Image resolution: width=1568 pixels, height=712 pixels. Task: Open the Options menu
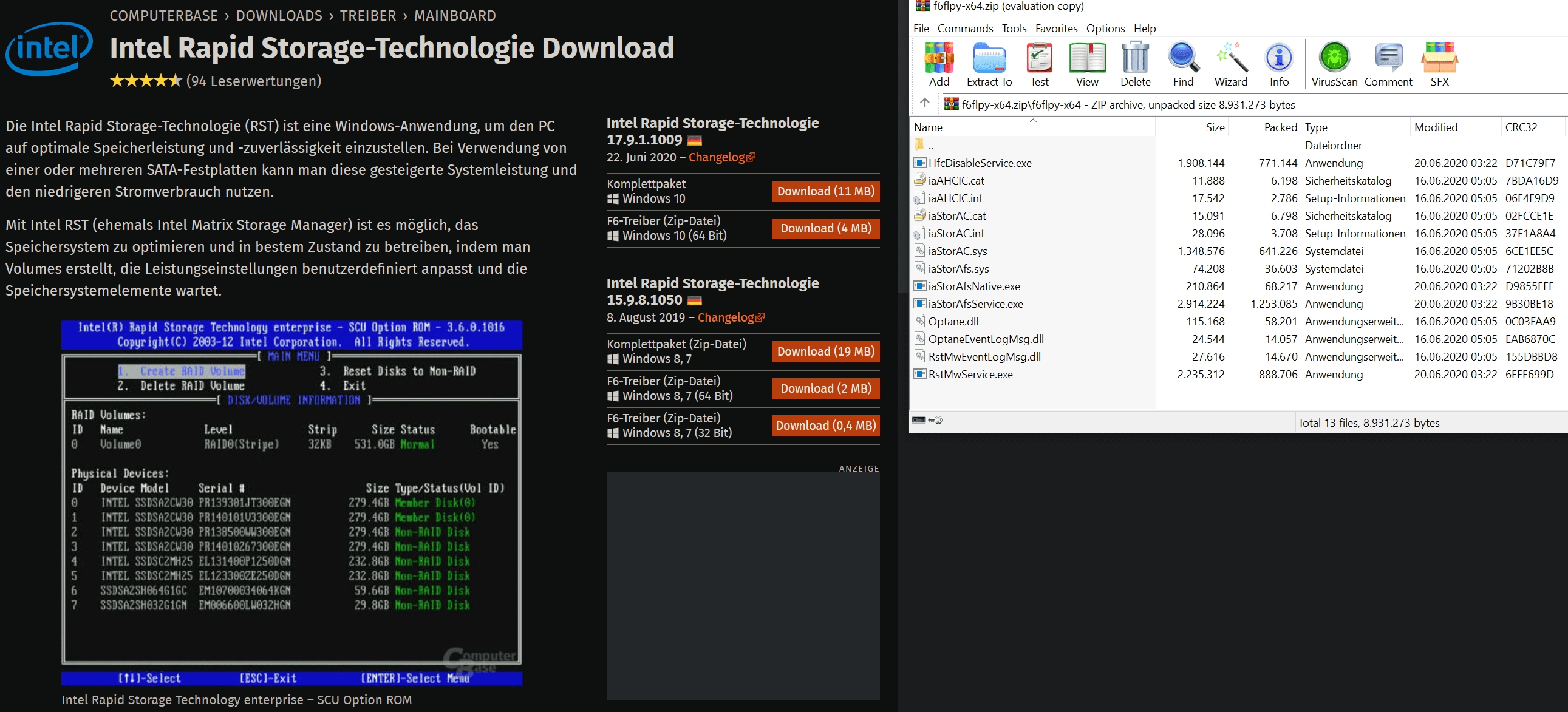tap(1105, 29)
